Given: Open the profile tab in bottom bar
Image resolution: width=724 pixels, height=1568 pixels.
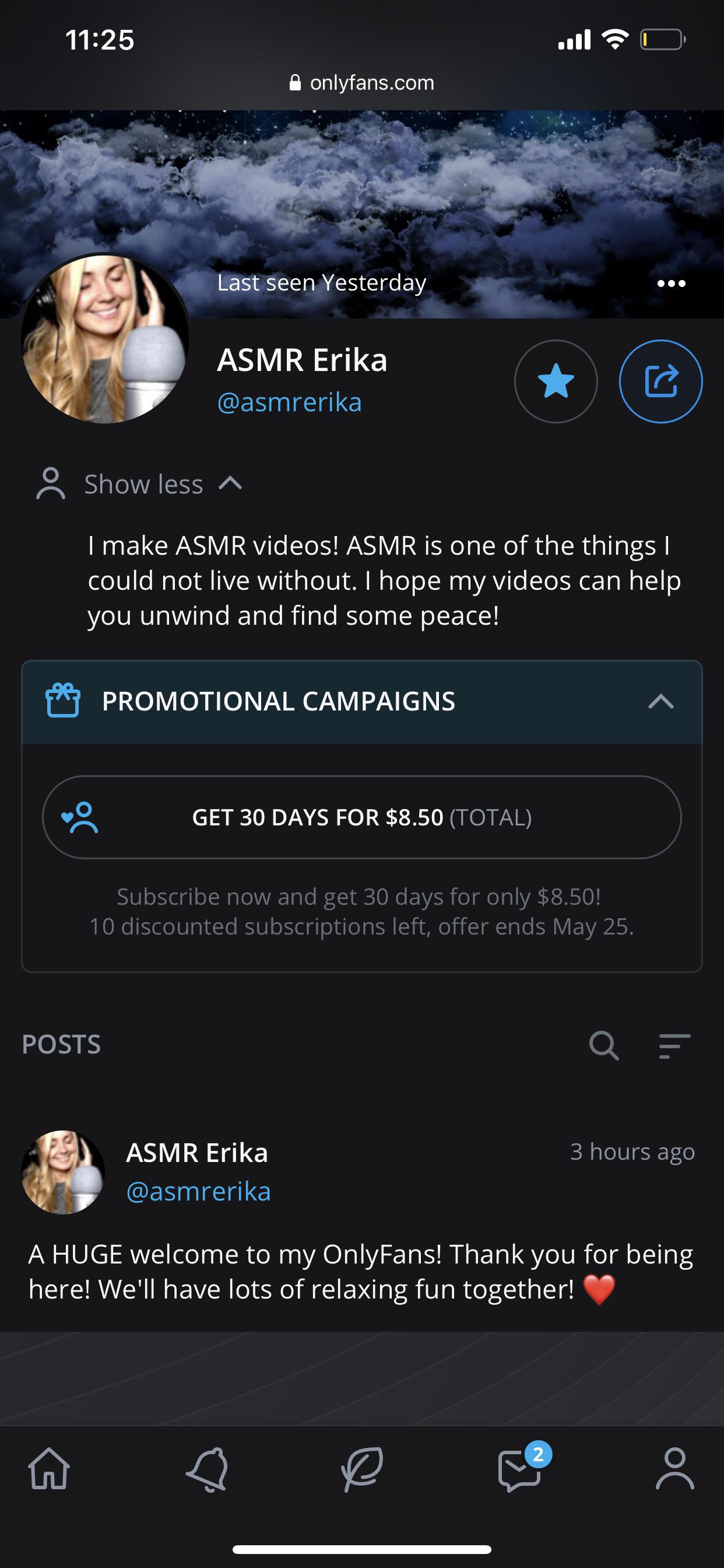Looking at the screenshot, I should click(x=674, y=1469).
